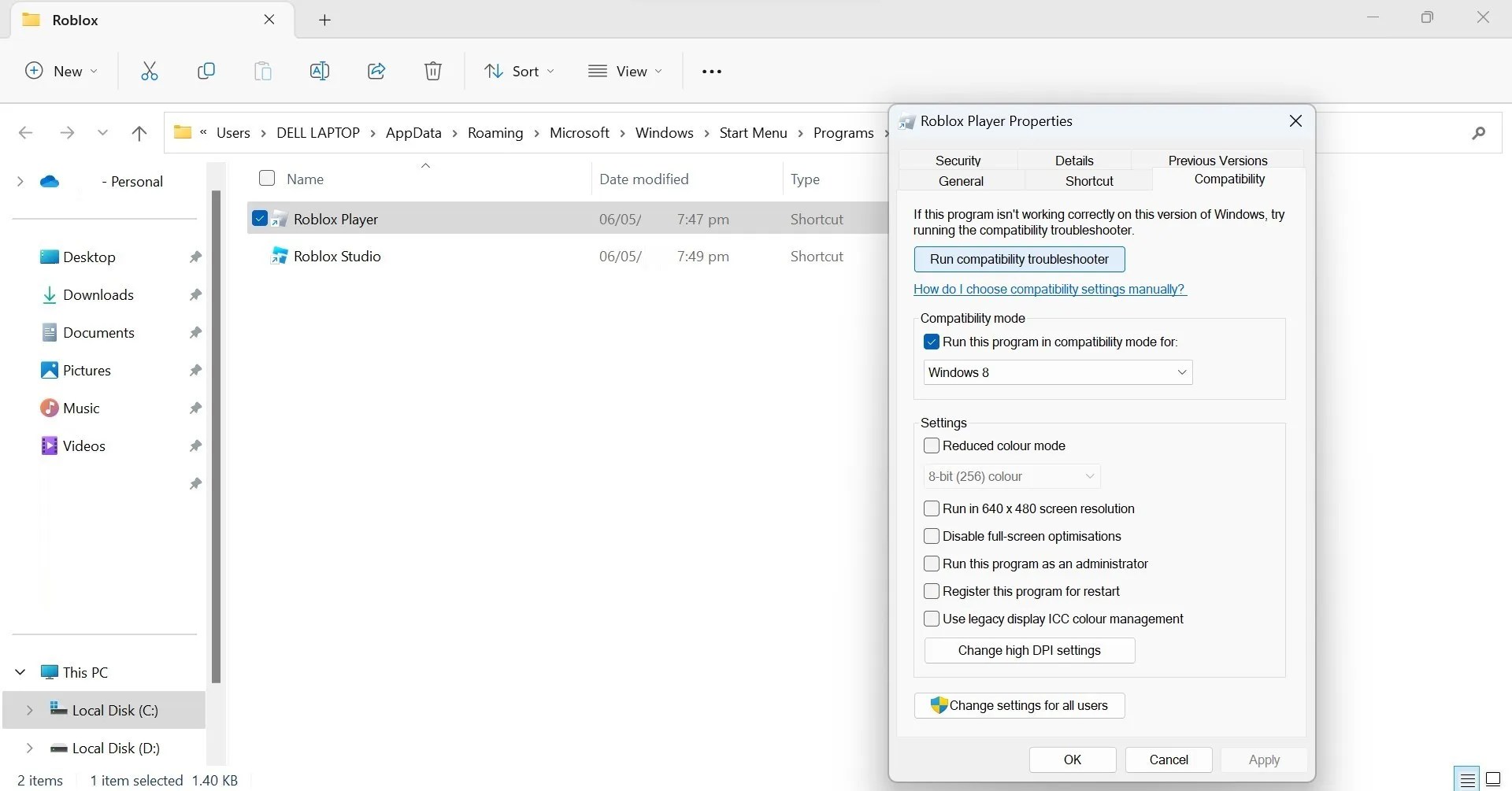1512x791 pixels.
Task: Click the OneDrive cloud icon
Action: pyautogui.click(x=50, y=182)
